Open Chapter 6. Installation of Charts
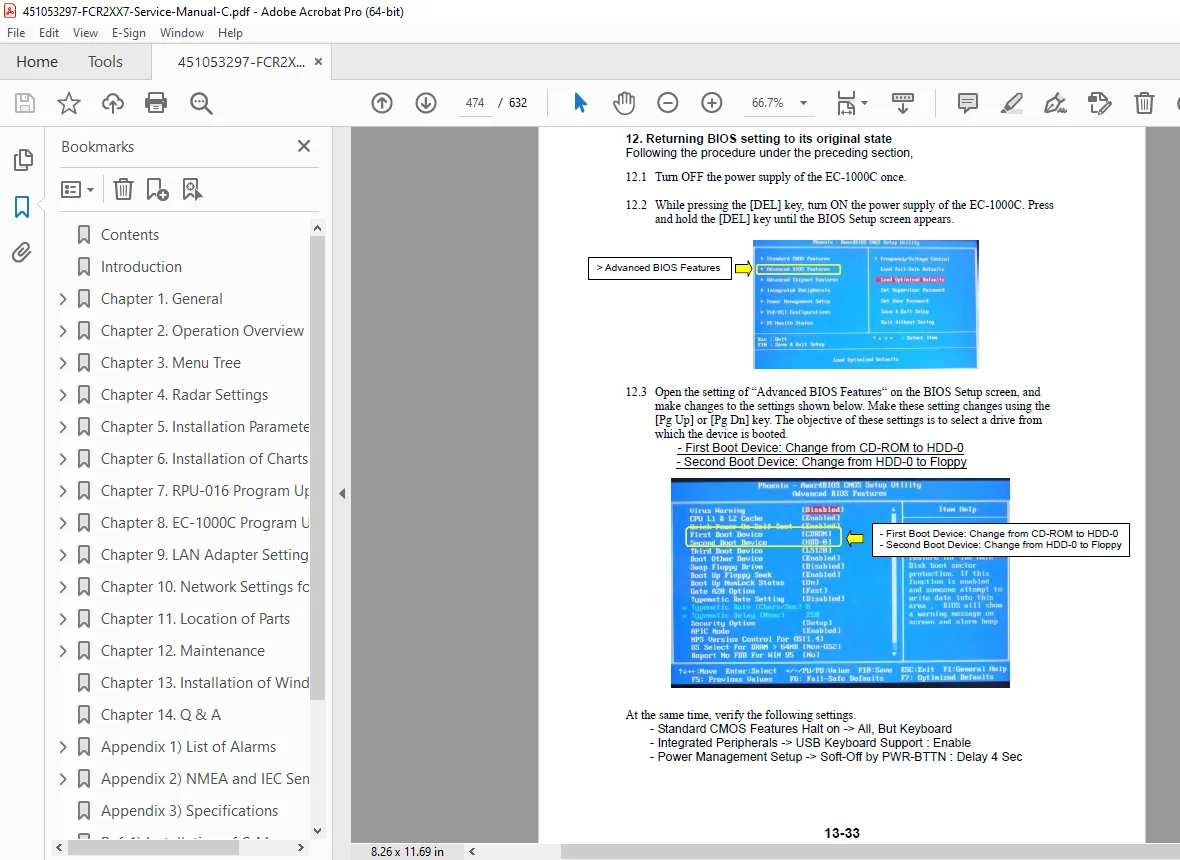 (205, 459)
